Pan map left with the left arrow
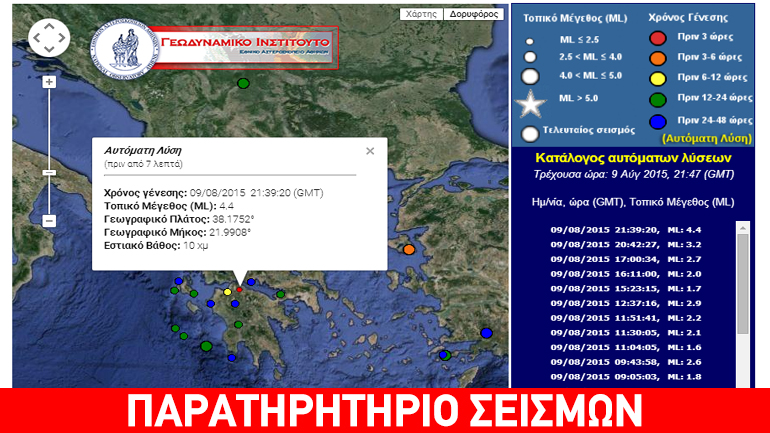 pyautogui.click(x=37, y=37)
